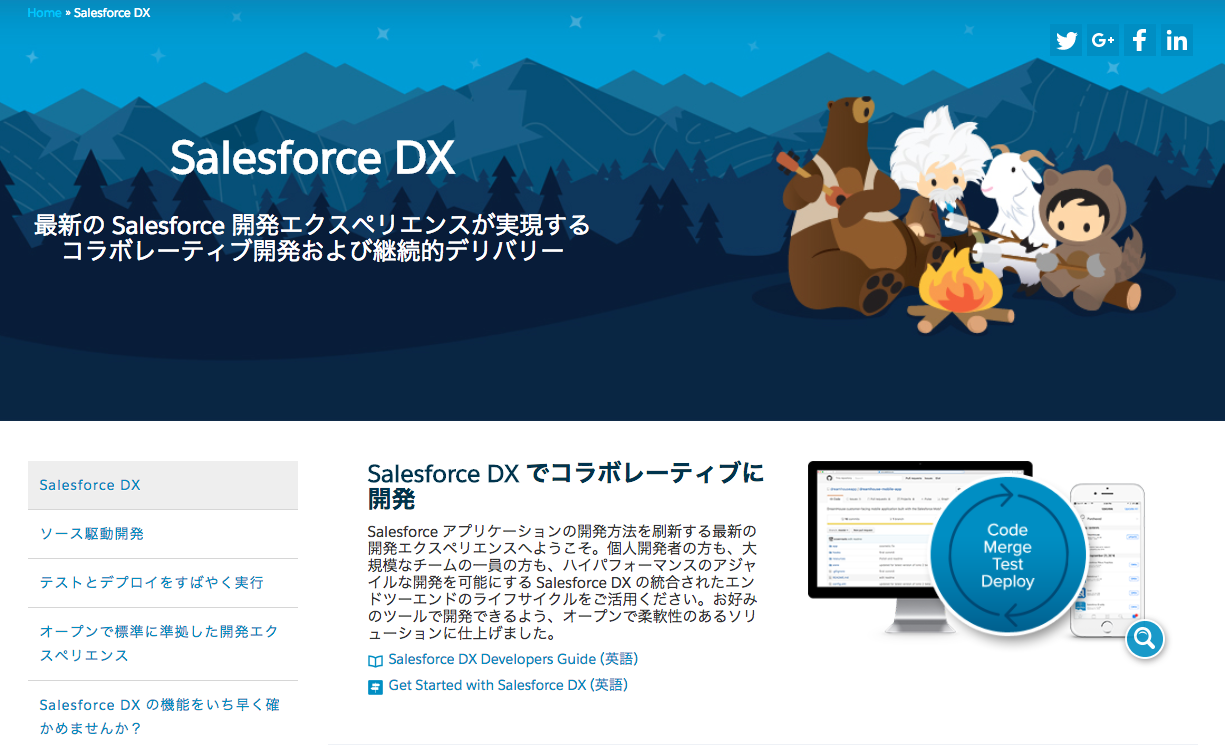Screen dimensions: 1225x745
Task: Open Salesforce DX Developers Guide (英語) link
Action: pyautogui.click(x=513, y=659)
